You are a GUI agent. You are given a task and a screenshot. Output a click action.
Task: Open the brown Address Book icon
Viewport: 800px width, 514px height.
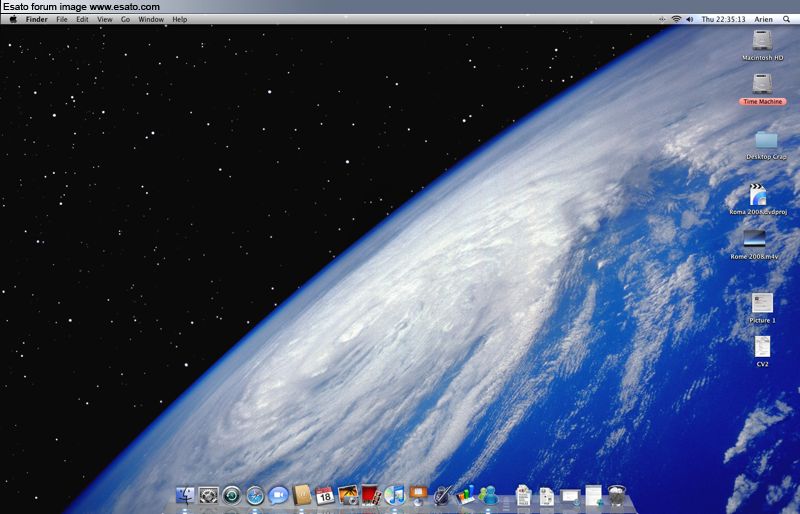[302, 495]
